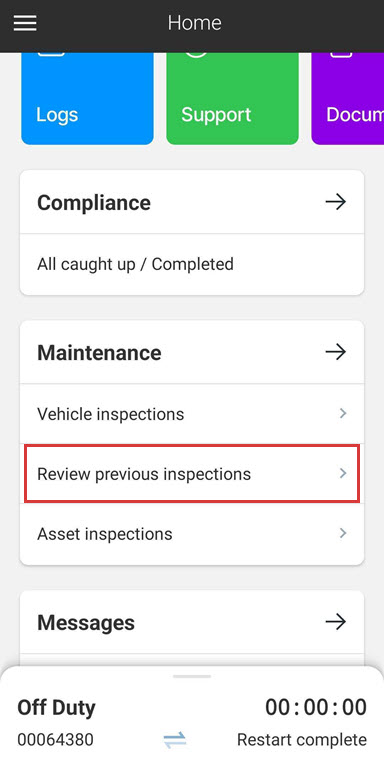The width and height of the screenshot is (385, 764).
Task: Expand Vehicle inspections with its chevron
Action: pyautogui.click(x=343, y=414)
